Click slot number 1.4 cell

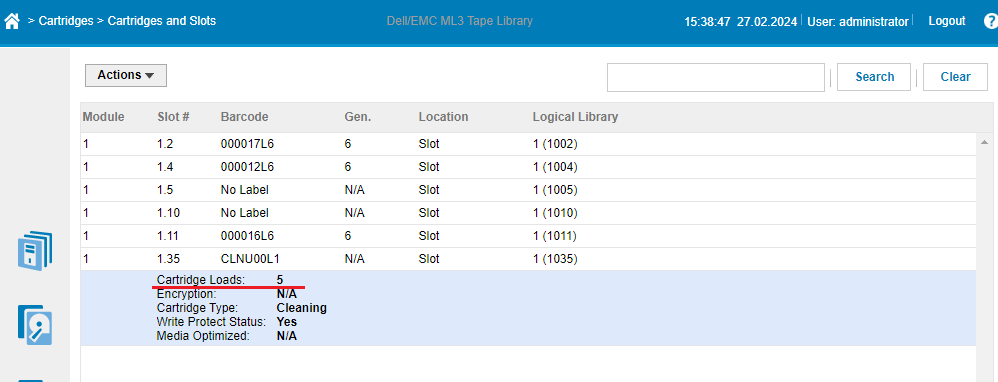tap(165, 167)
